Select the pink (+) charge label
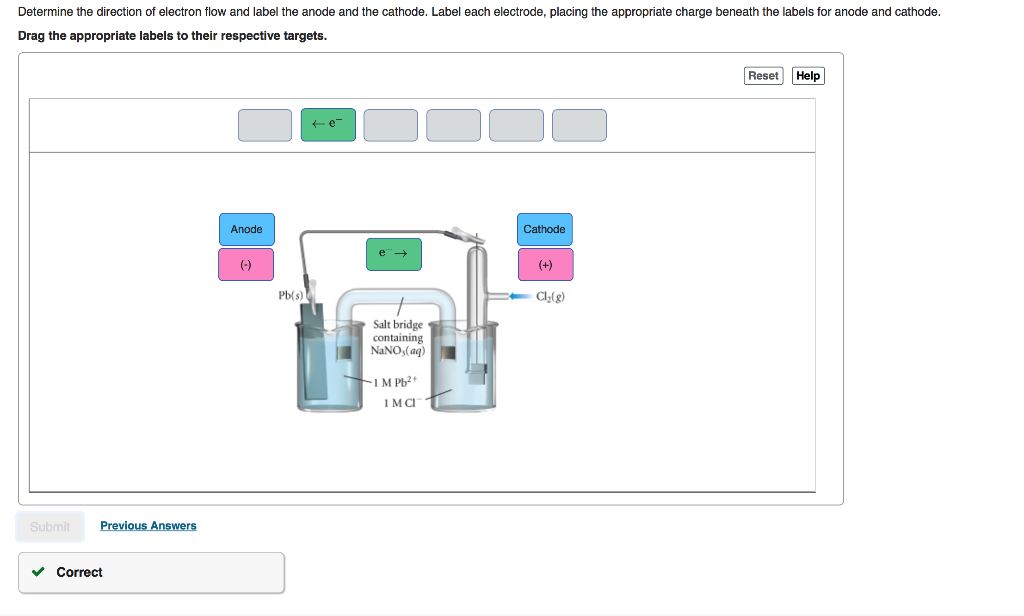This screenshot has height=616, width=1024. 544,264
